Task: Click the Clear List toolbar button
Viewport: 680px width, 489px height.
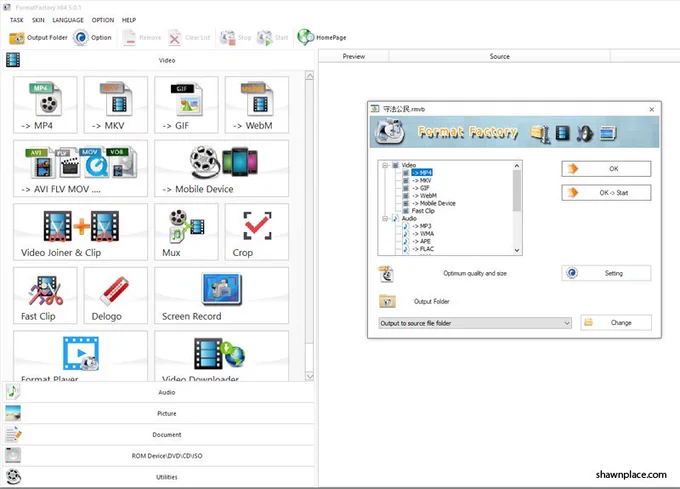Action: click(189, 38)
